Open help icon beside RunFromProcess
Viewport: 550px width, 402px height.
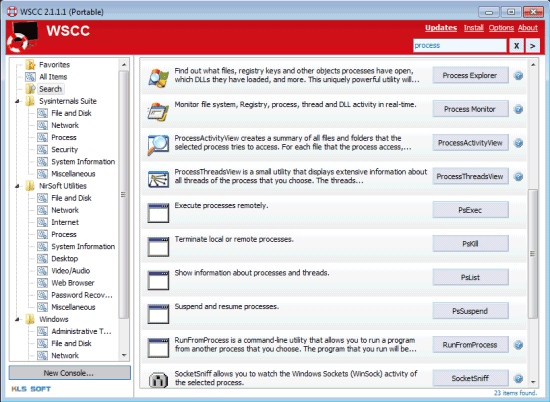coord(518,345)
